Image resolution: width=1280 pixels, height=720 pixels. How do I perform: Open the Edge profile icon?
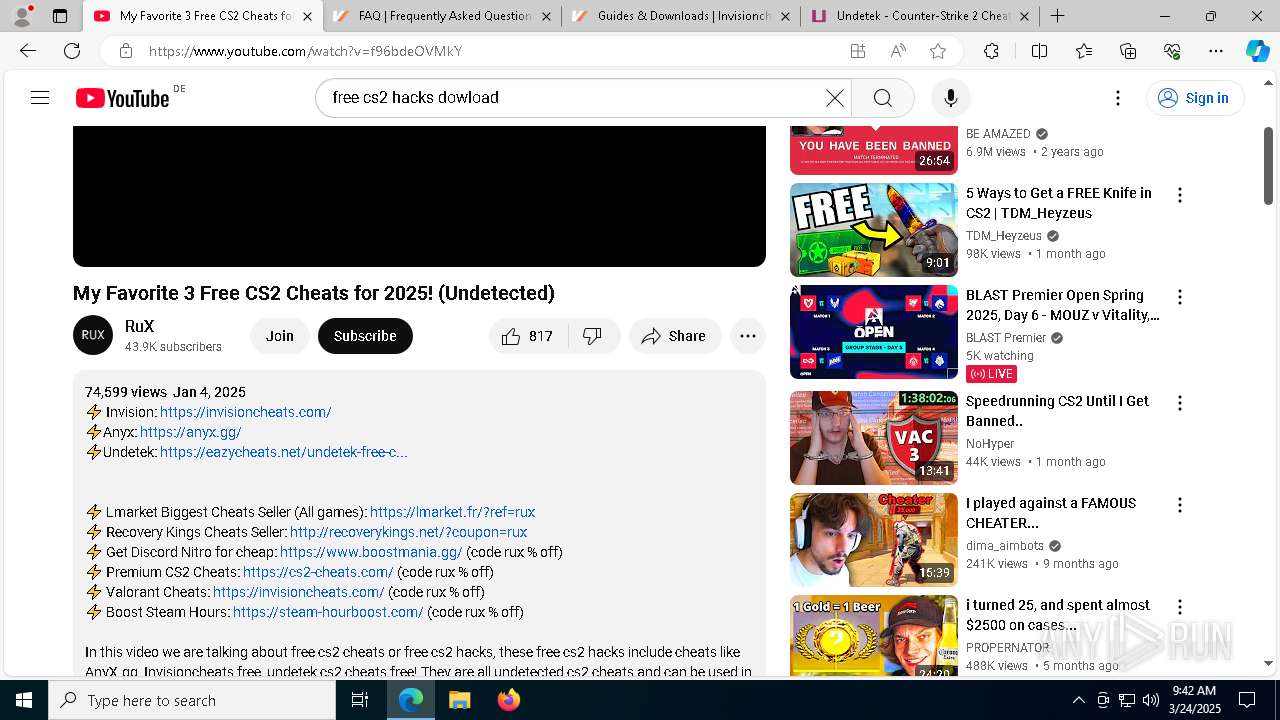(22, 16)
